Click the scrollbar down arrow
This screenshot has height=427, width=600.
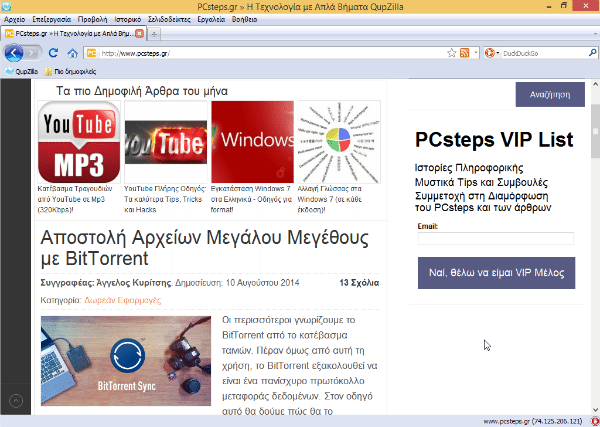(595, 410)
